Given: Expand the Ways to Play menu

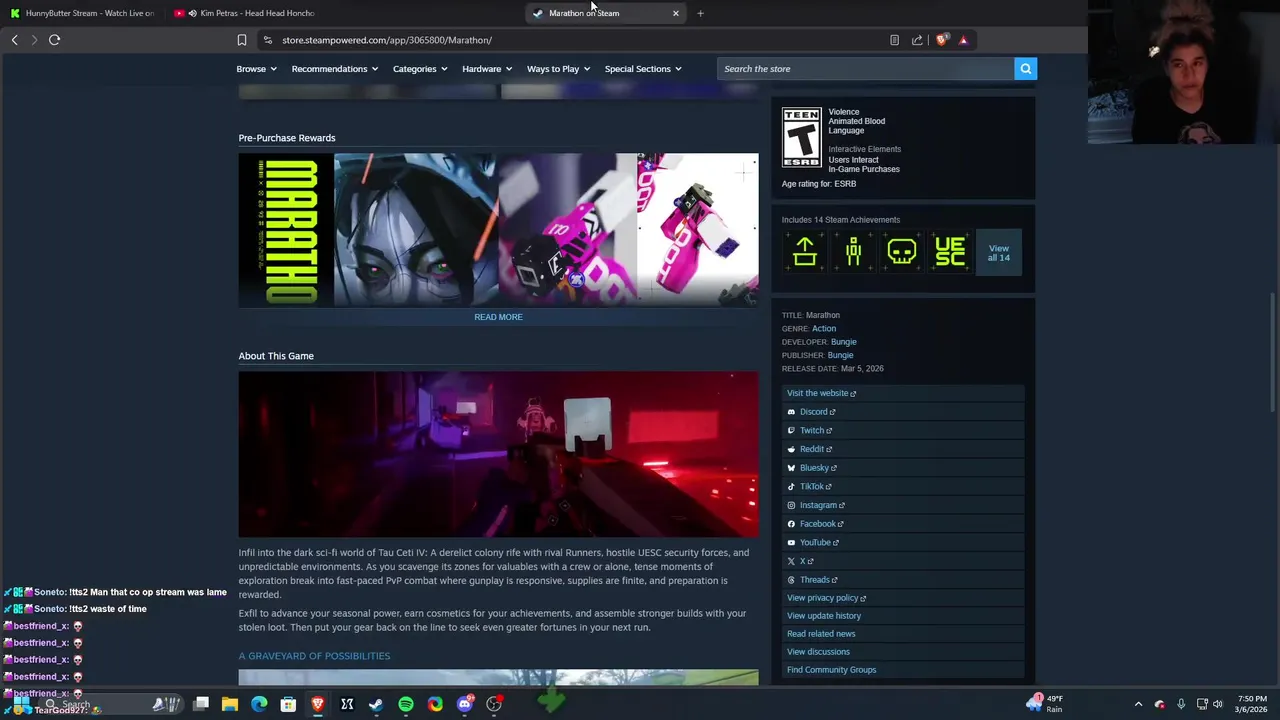Looking at the screenshot, I should [x=558, y=69].
